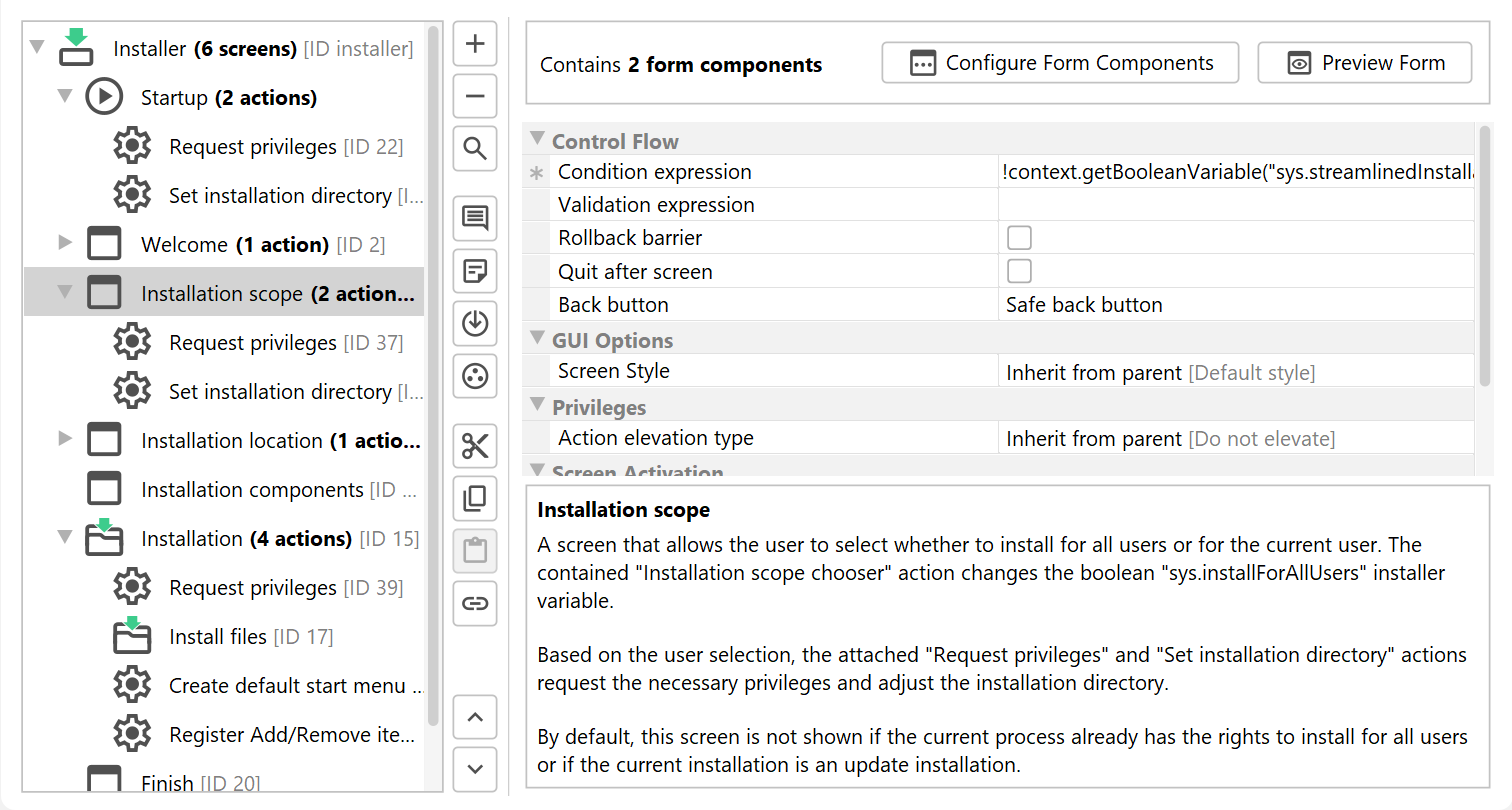Click Configure Form Components button

pyautogui.click(x=1060, y=63)
